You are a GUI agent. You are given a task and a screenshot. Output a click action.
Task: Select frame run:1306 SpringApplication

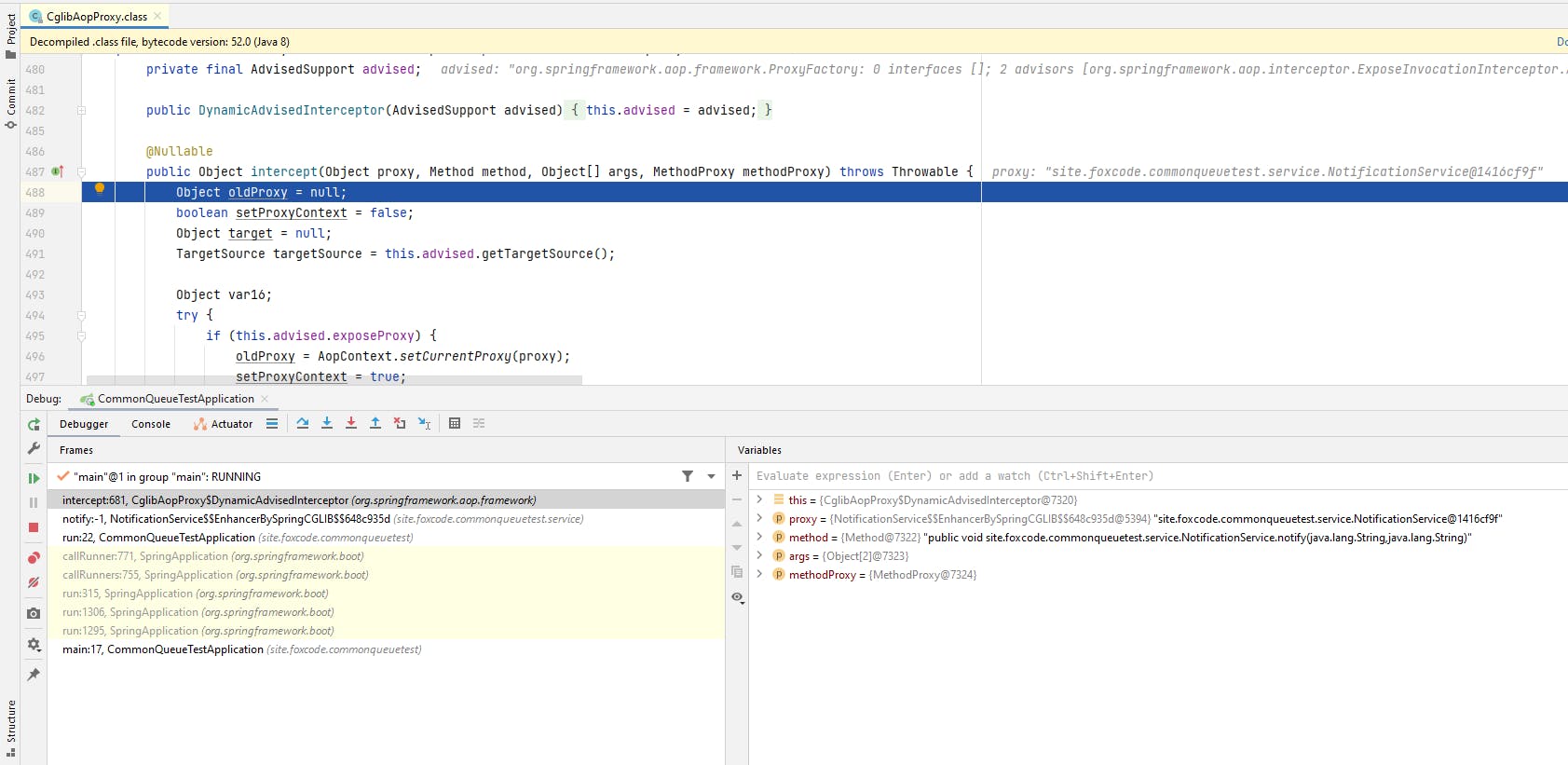[x=386, y=612]
